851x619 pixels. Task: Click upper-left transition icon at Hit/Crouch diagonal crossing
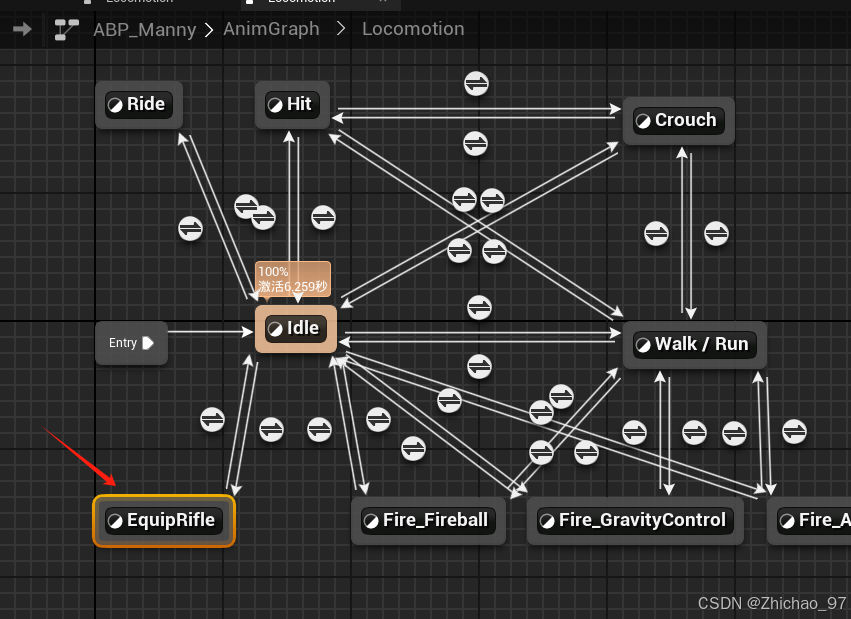[x=465, y=200]
